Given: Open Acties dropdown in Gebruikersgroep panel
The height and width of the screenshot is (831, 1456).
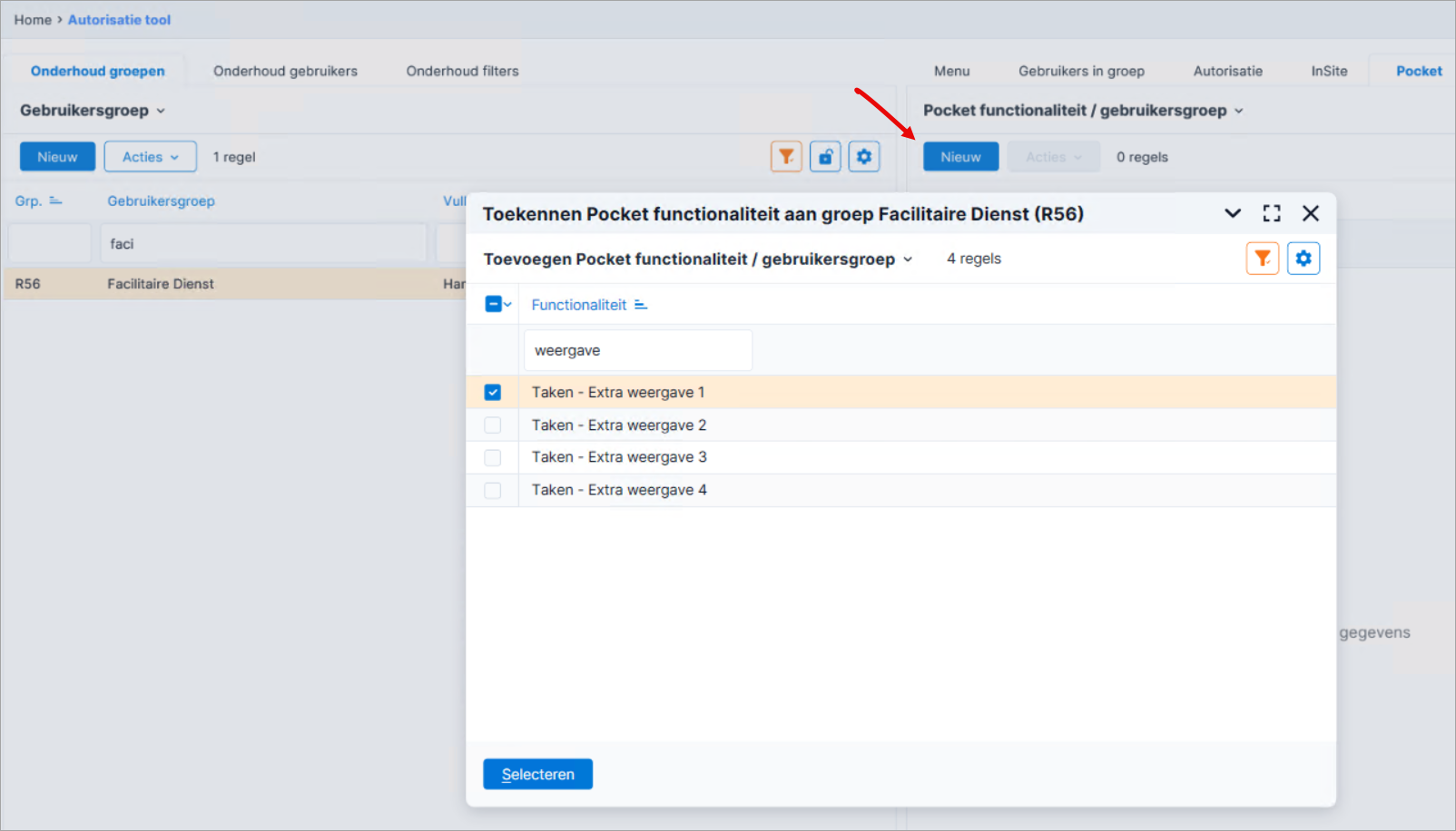Looking at the screenshot, I should point(151,157).
